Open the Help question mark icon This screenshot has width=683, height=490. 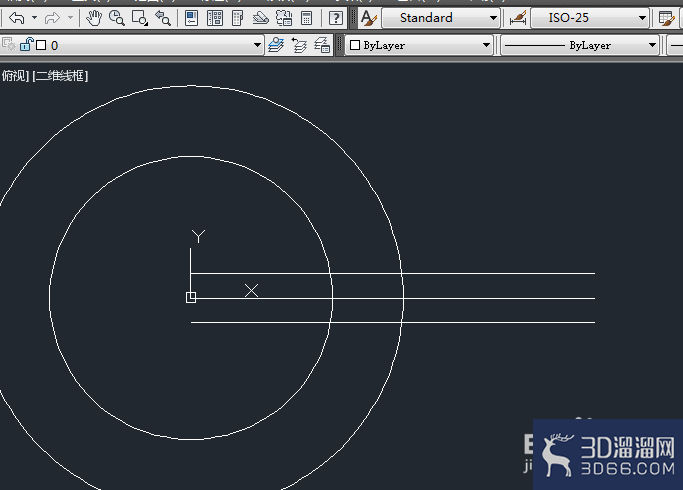tap(335, 18)
